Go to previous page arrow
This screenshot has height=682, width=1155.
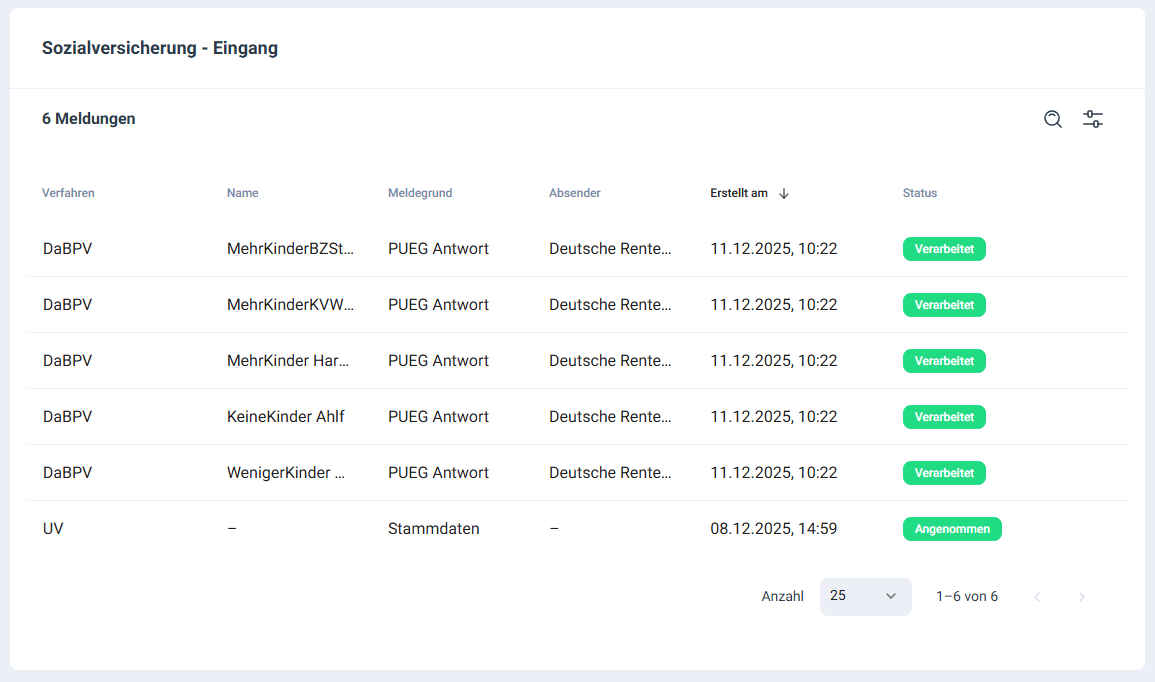coord(1037,597)
